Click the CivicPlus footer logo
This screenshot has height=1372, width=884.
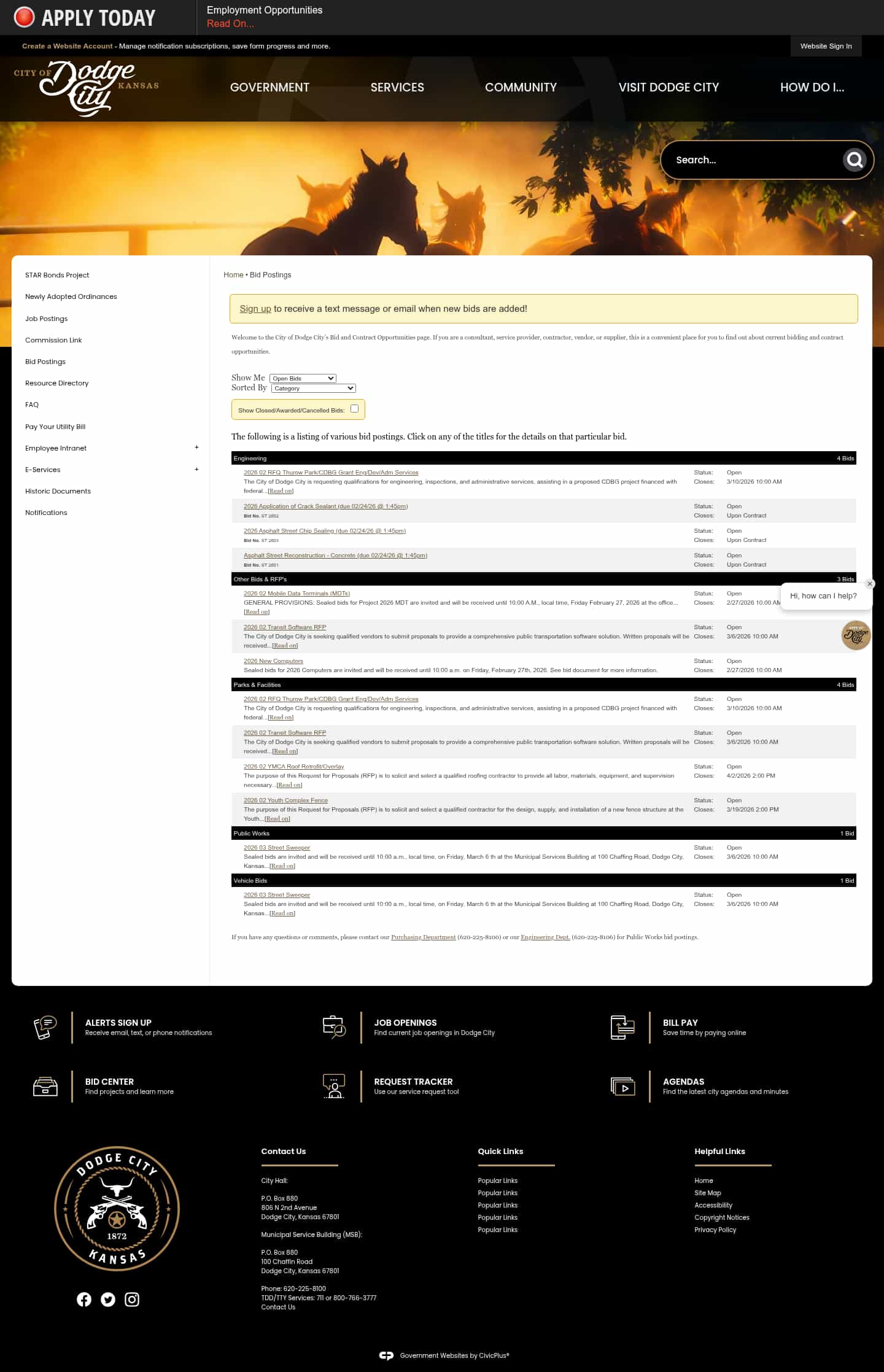386,1355
